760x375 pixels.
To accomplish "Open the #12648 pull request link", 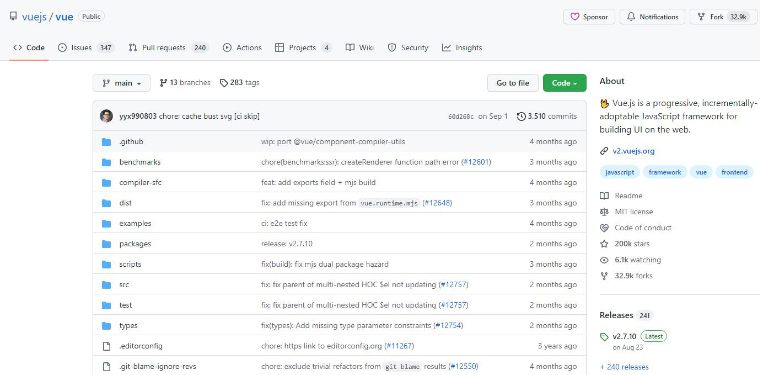I will [437, 203].
